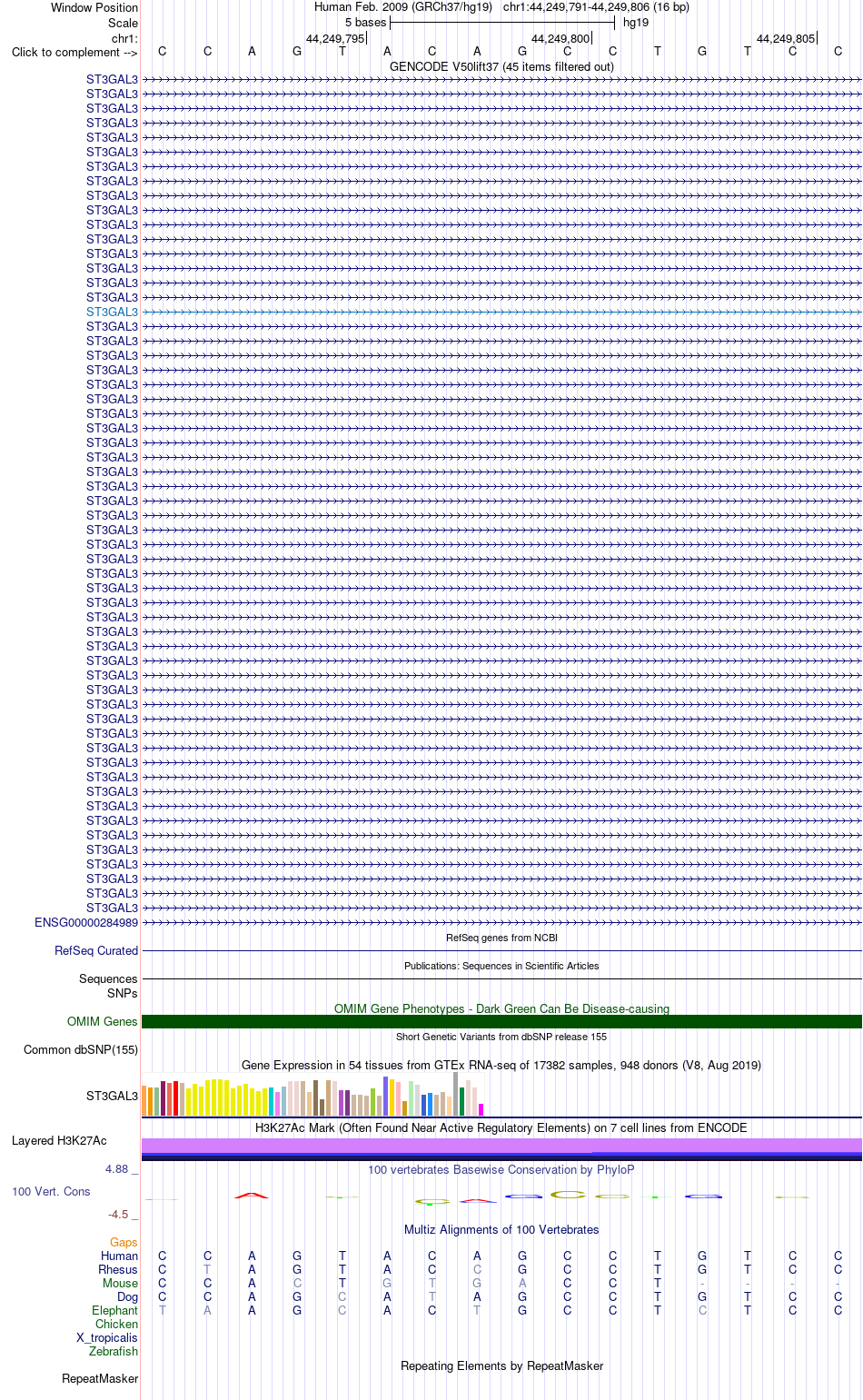
Task: Click 'Publications: Sequences in Scientific Articles' title
Action: click(501, 966)
